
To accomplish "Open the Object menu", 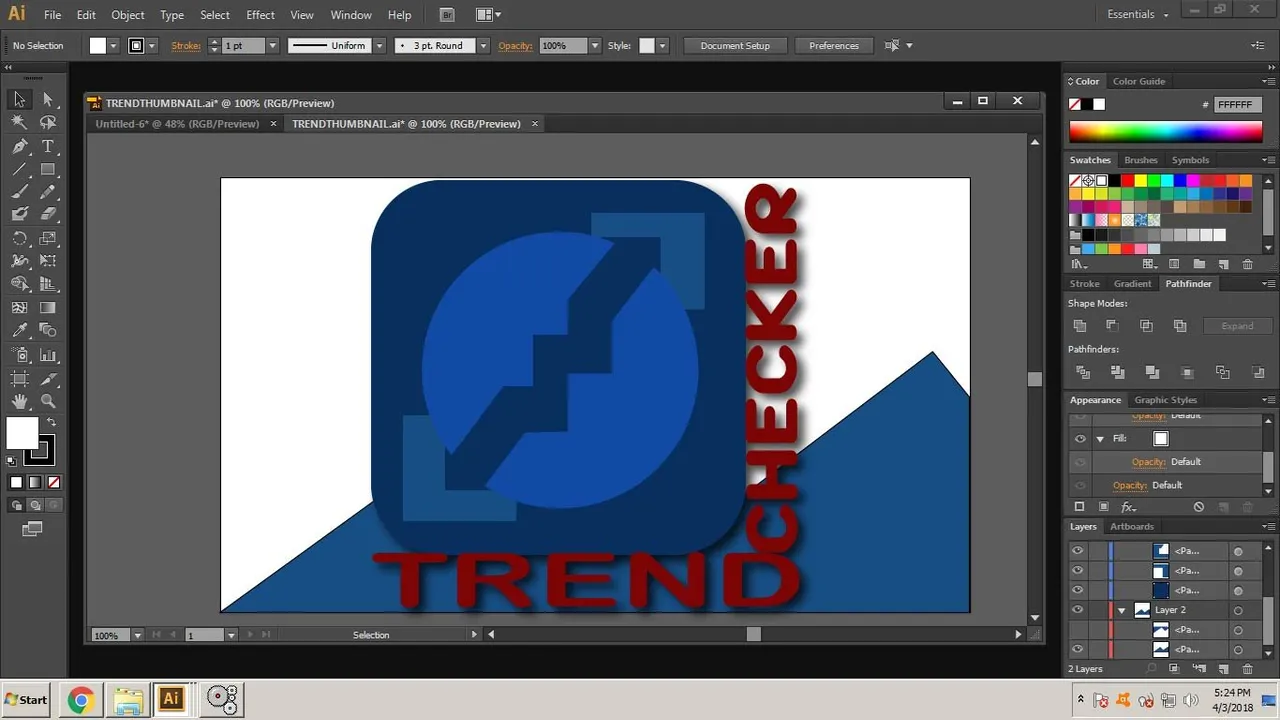I will [x=128, y=15].
